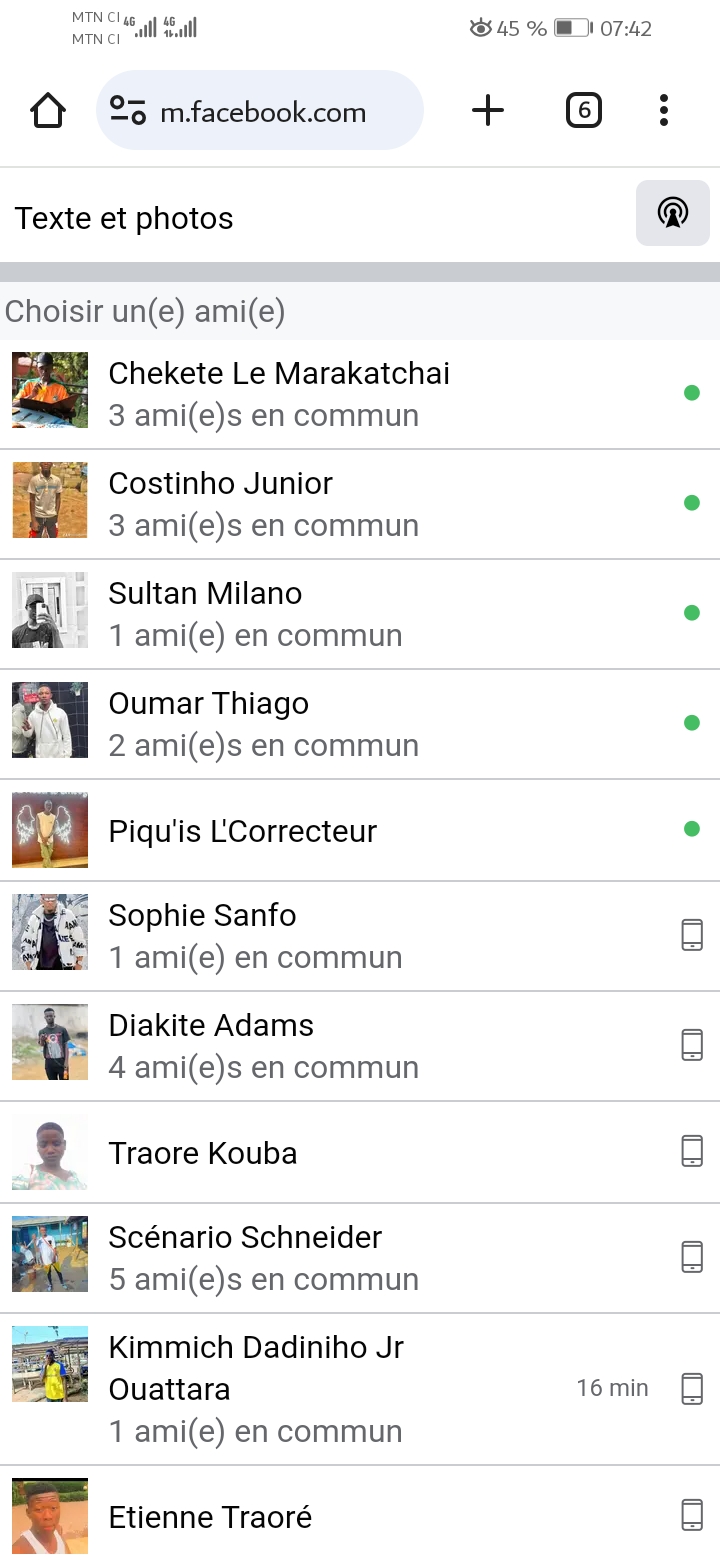Open a new tab with plus icon
Screen dimensions: 720x1560
click(488, 111)
